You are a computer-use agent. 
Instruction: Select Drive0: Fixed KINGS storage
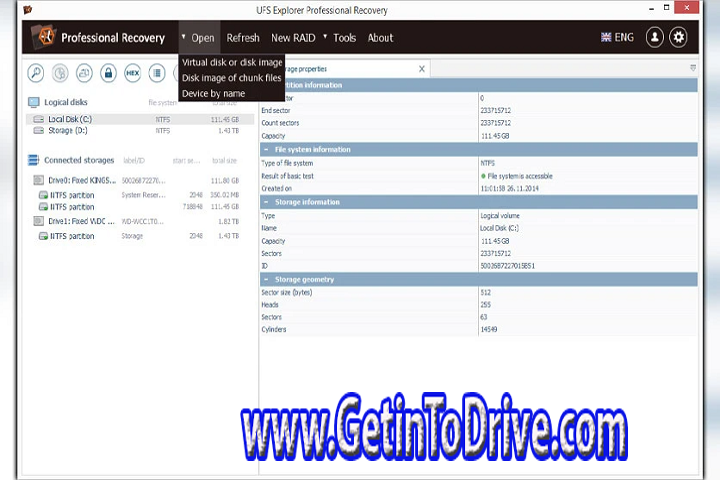click(140, 180)
